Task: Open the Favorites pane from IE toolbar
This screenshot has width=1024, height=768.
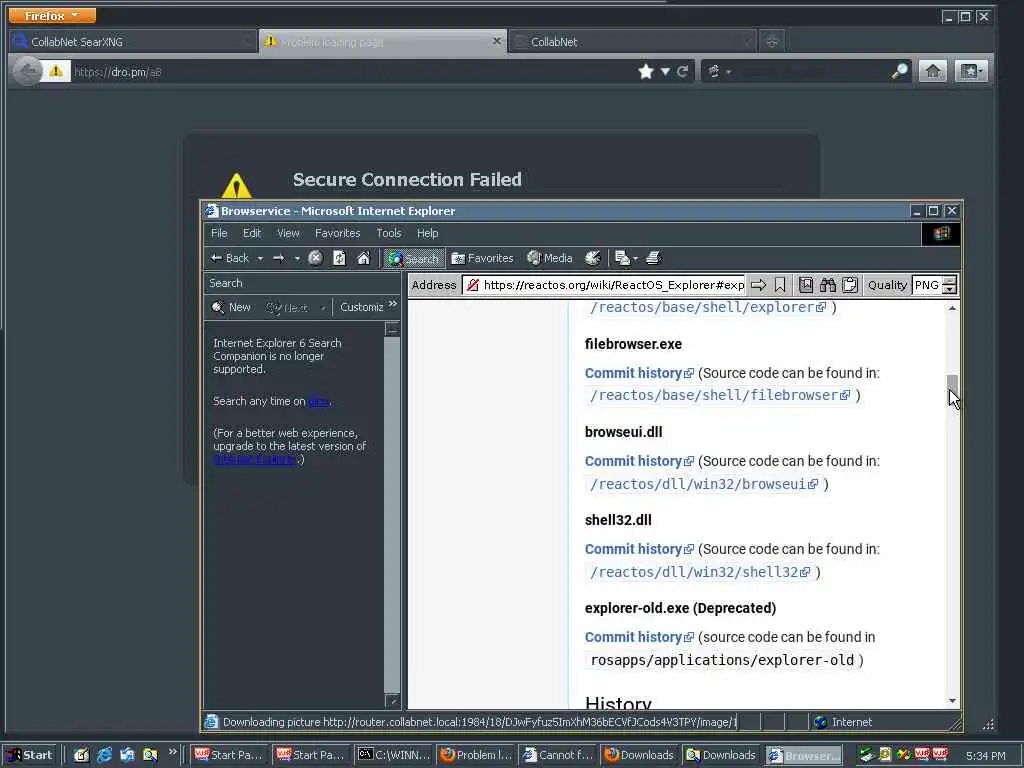Action: pos(482,258)
